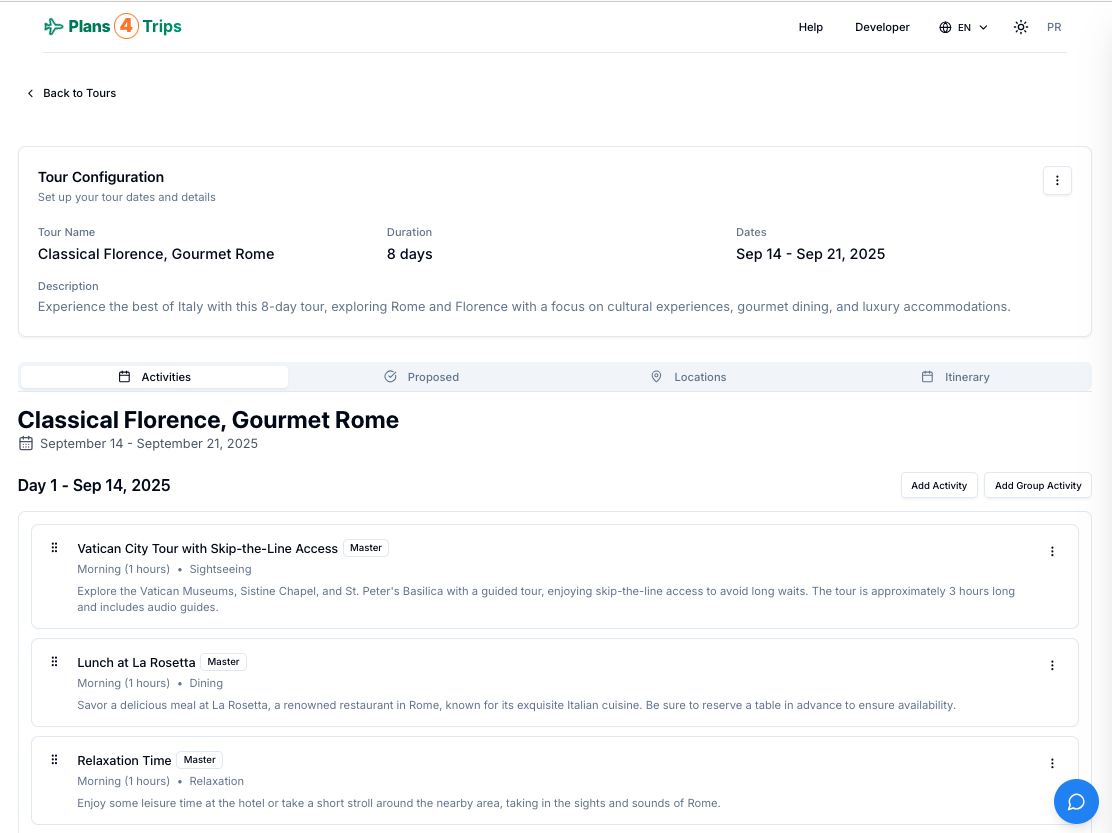Click drag handle beside Relaxation Time
1112x833 pixels.
[55, 760]
